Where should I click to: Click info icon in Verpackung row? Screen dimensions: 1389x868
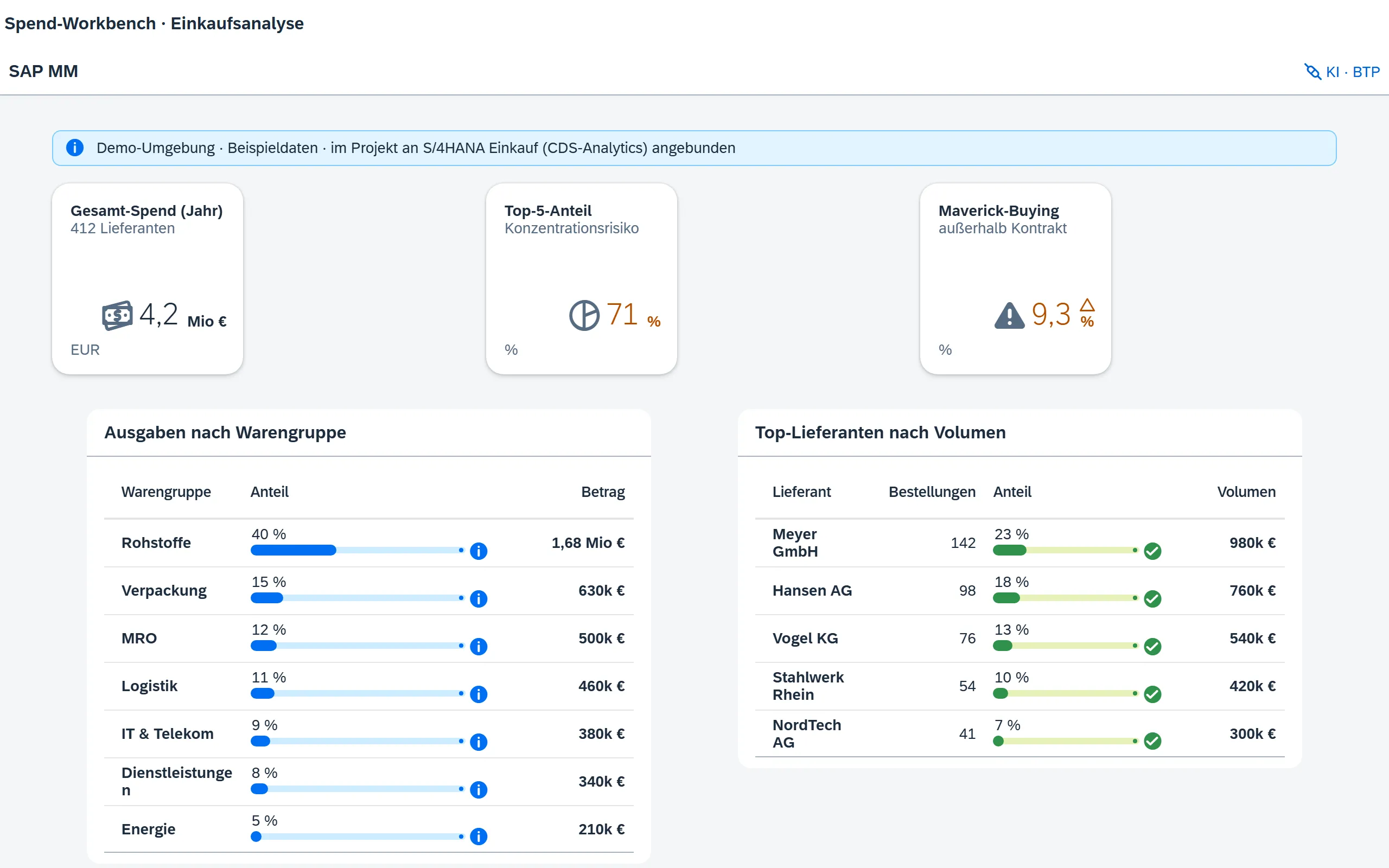[x=479, y=599]
